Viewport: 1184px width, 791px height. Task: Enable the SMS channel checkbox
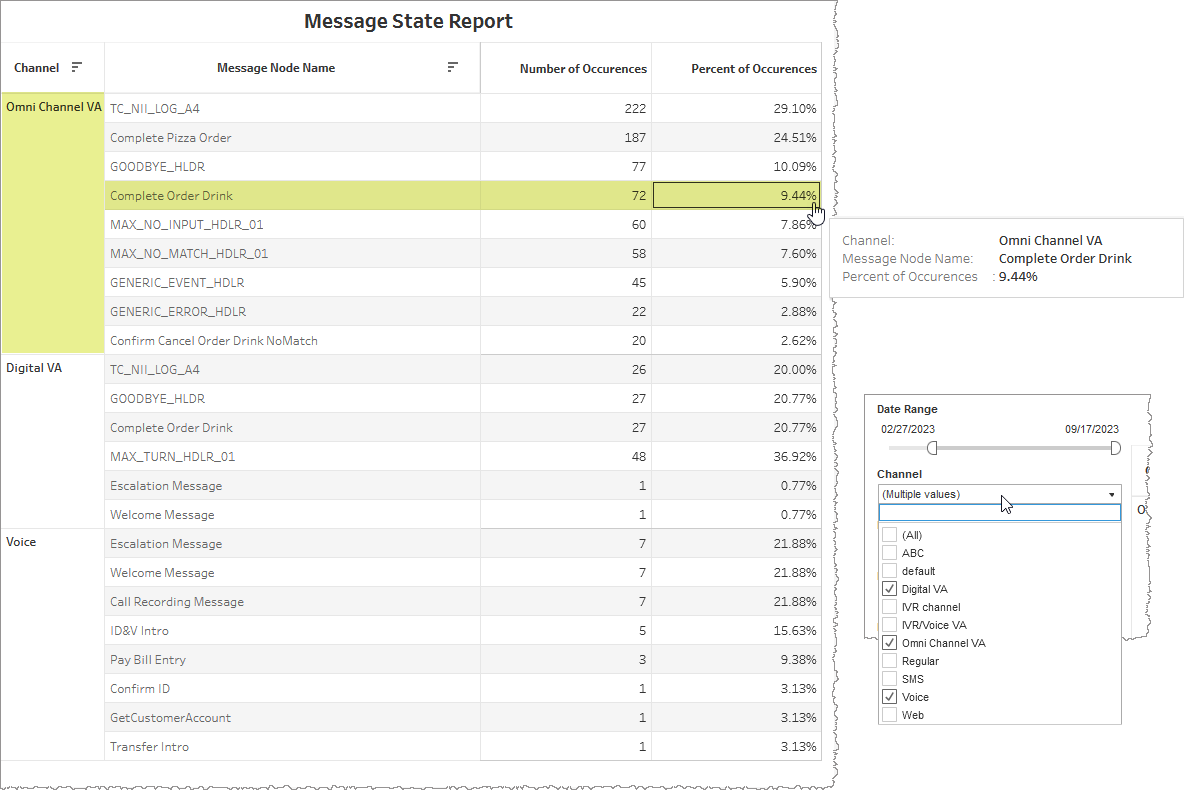pos(890,679)
